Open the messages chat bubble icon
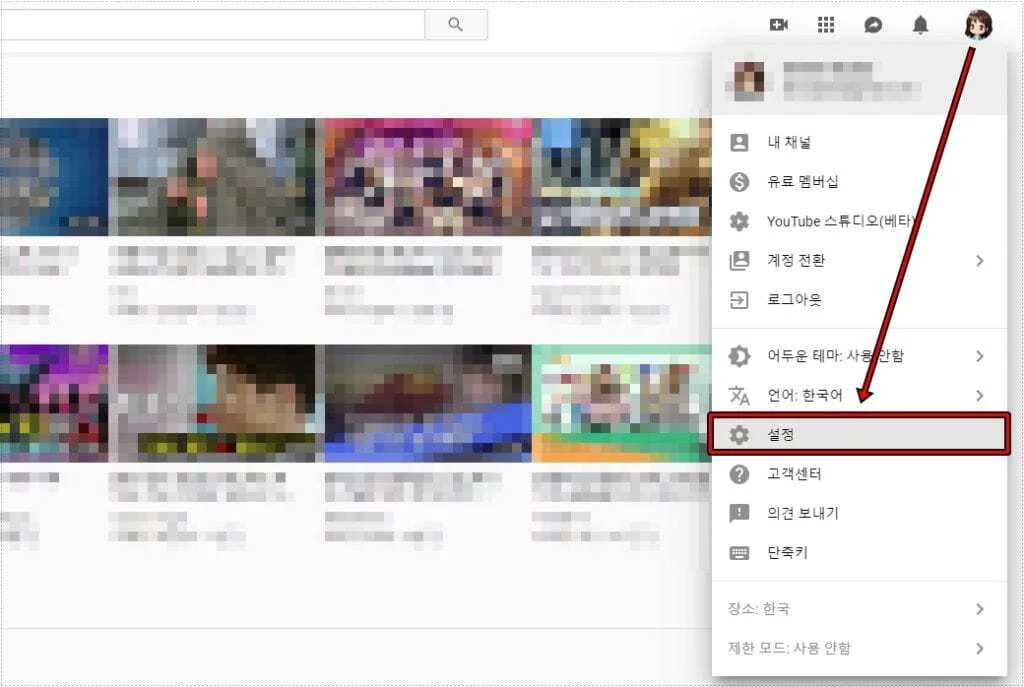 [873, 25]
